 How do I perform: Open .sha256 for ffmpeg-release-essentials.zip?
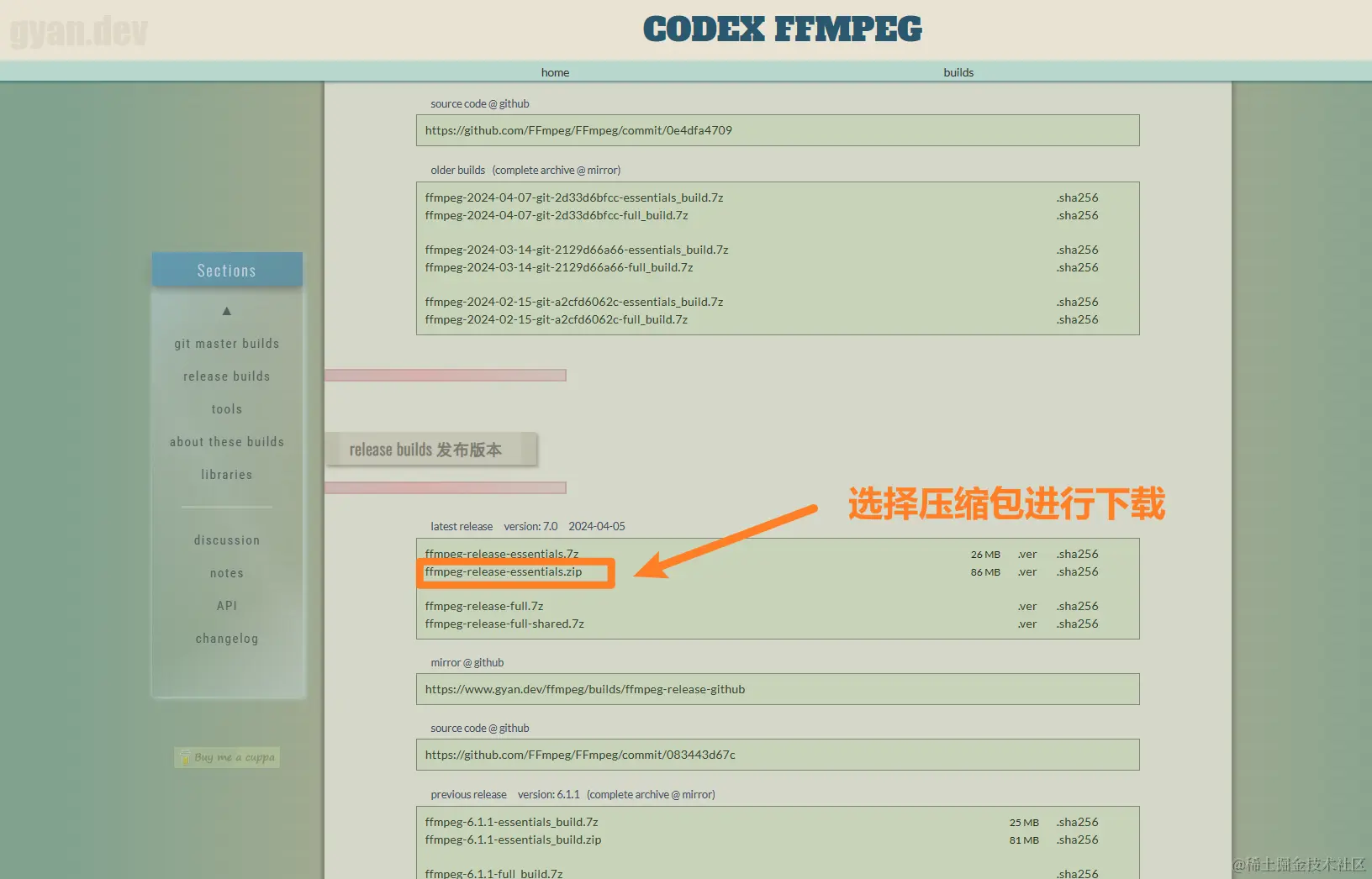pos(1078,571)
